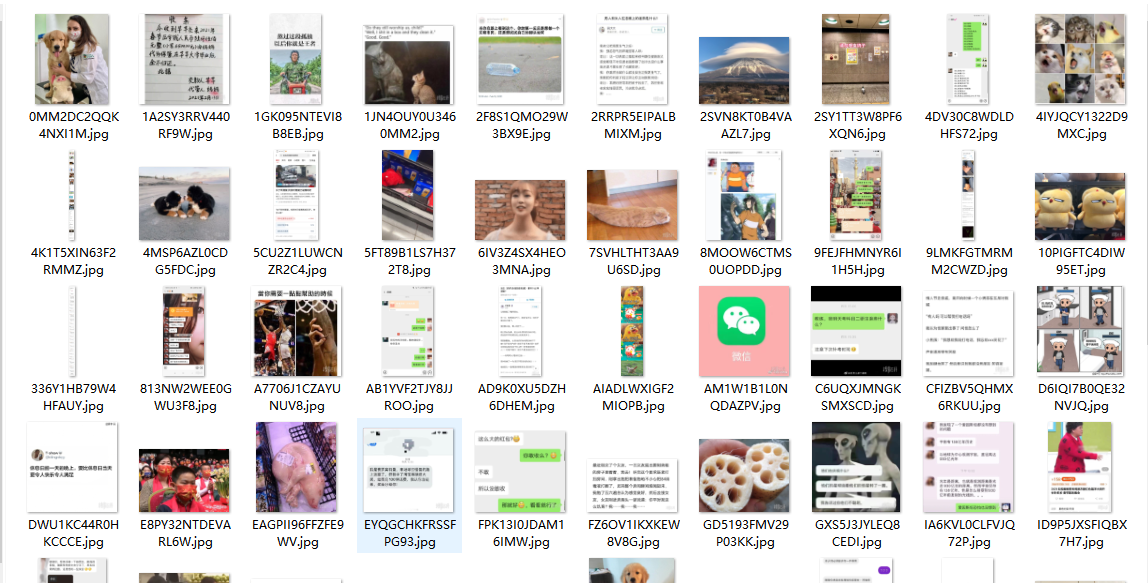Select the anime screenshot 8MOOW6CTMS0UOPDD.jpg
This screenshot has height=583, width=1148.
744,195
